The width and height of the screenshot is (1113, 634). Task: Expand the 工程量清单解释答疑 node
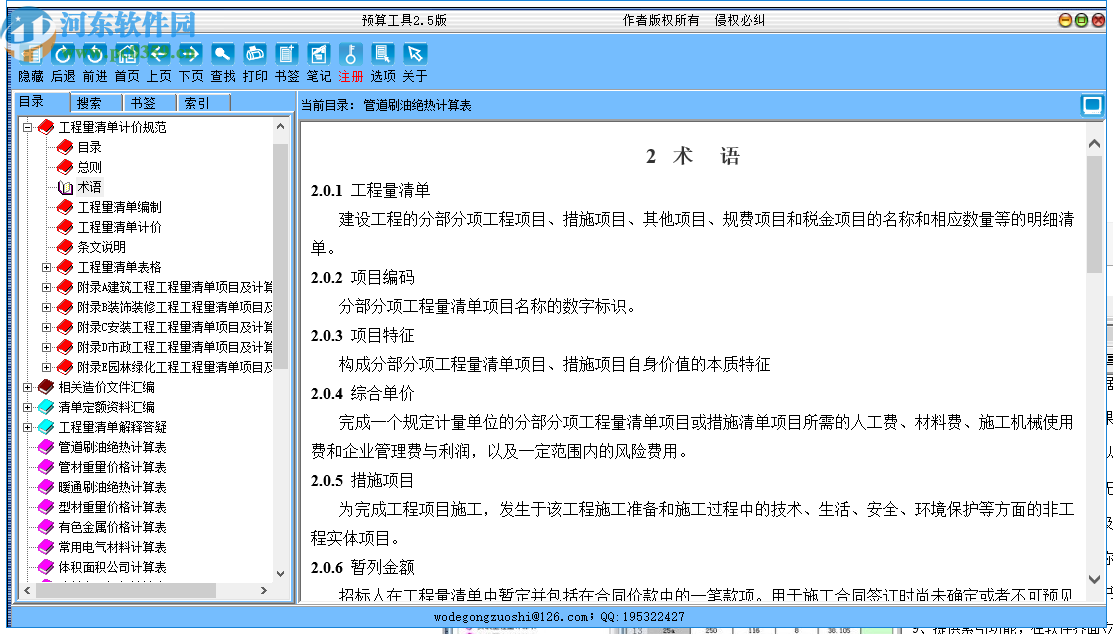pyautogui.click(x=28, y=427)
